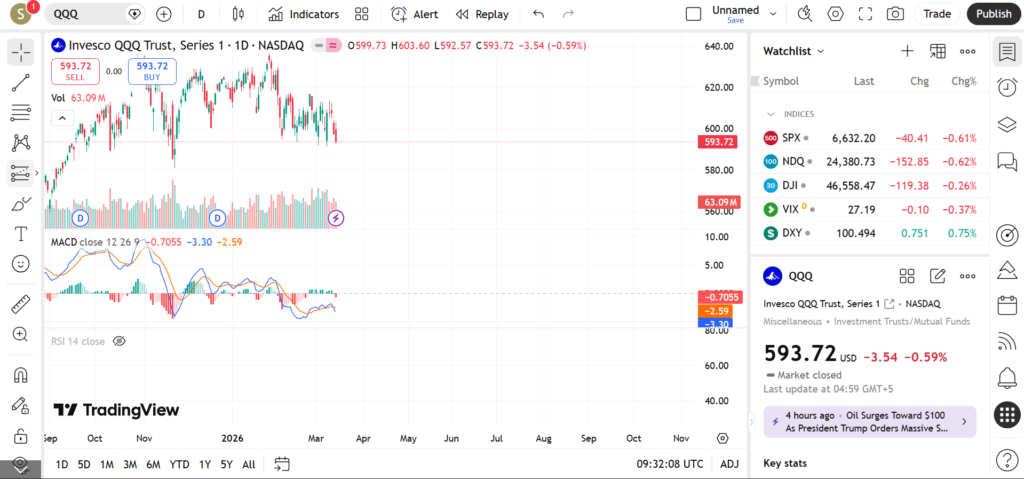Screen dimensions: 1024x479
Task: Toggle ADJ price adjustment
Action: coord(730,464)
